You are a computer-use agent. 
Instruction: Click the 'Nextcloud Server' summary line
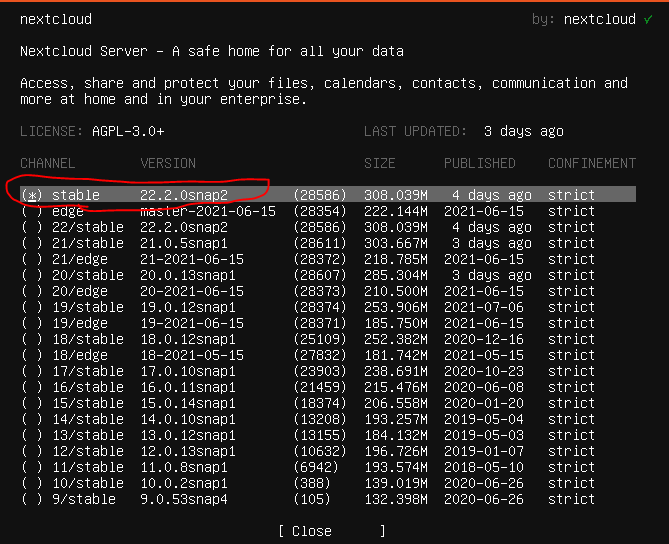212,51
